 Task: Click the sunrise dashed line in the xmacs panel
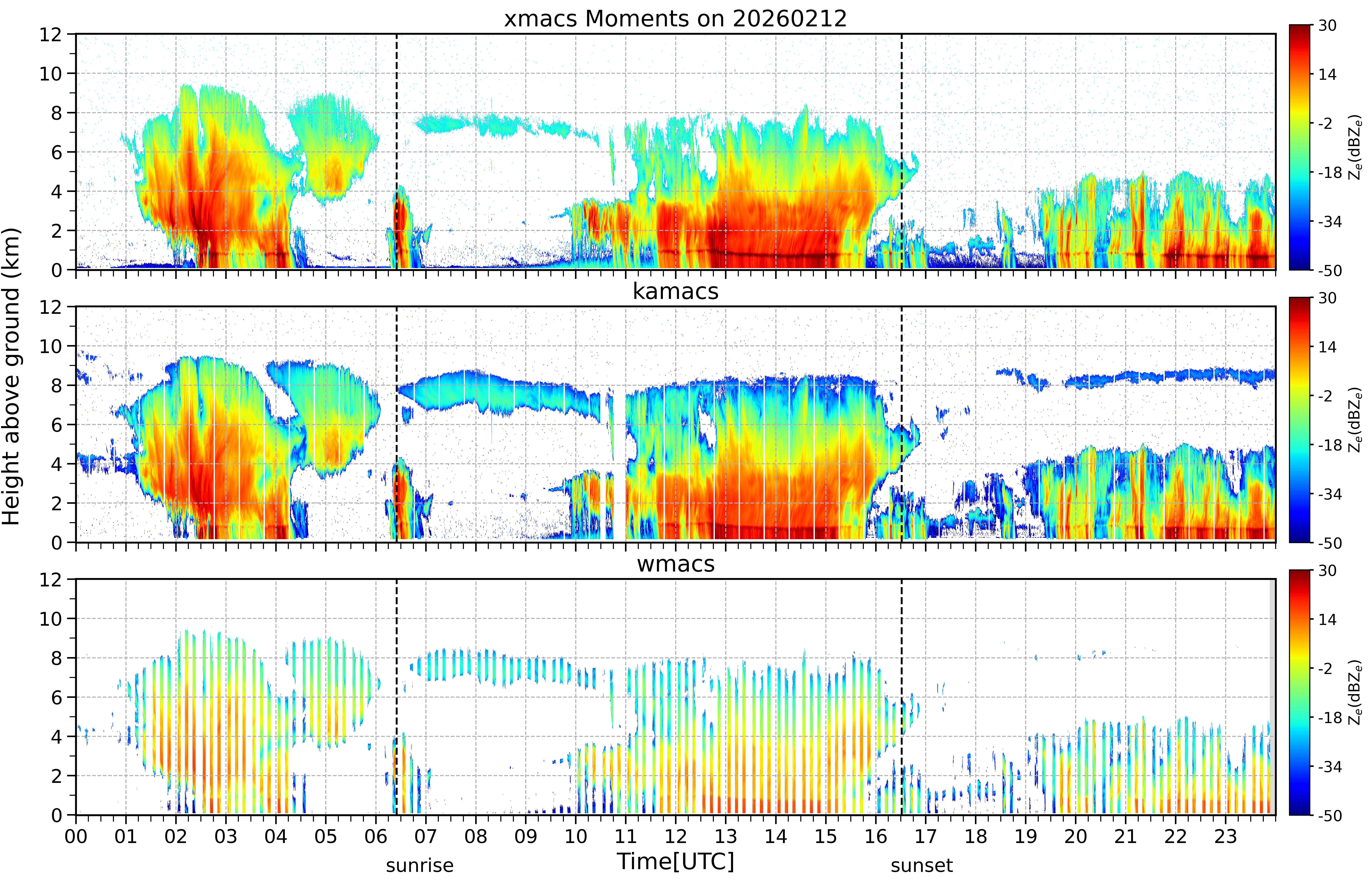397,152
